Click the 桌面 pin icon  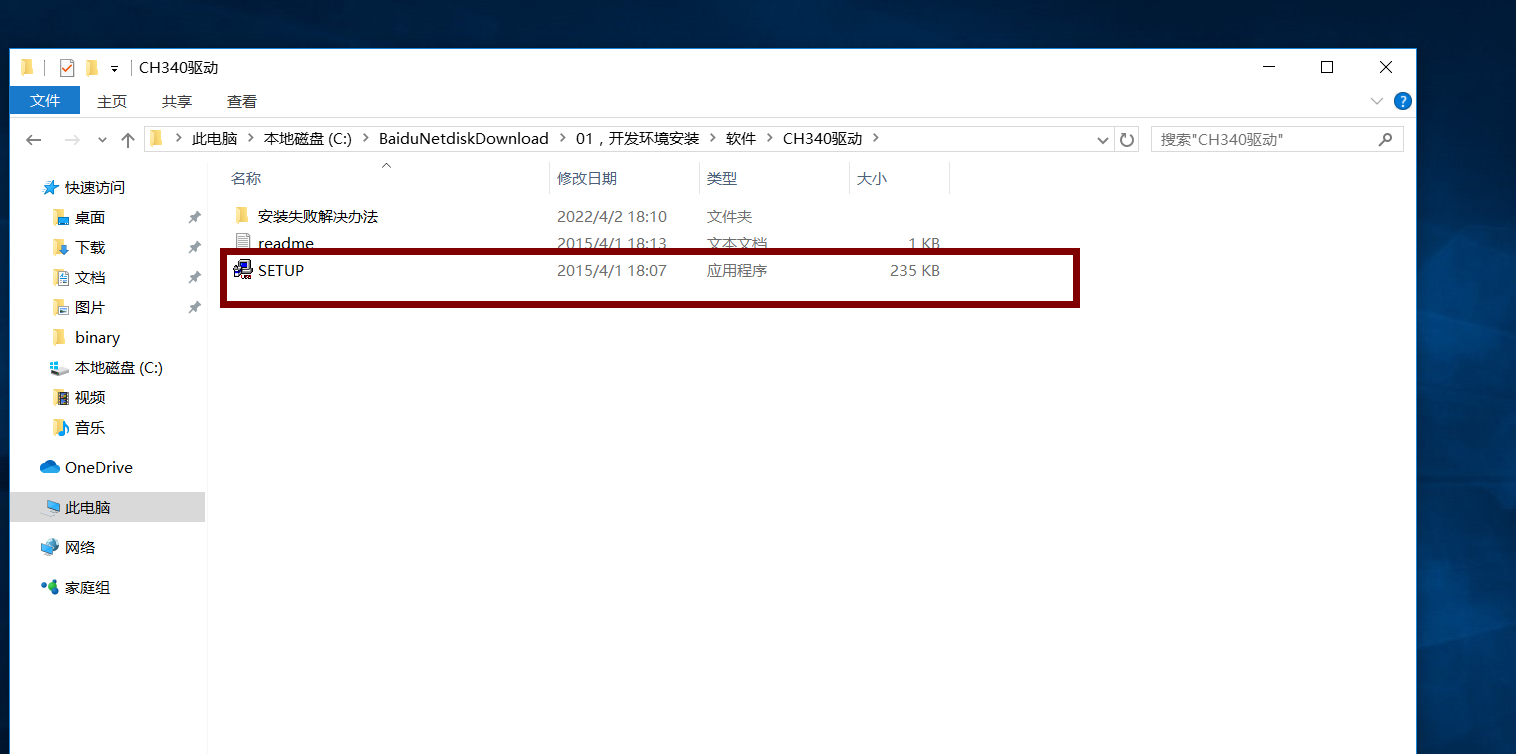(x=194, y=218)
